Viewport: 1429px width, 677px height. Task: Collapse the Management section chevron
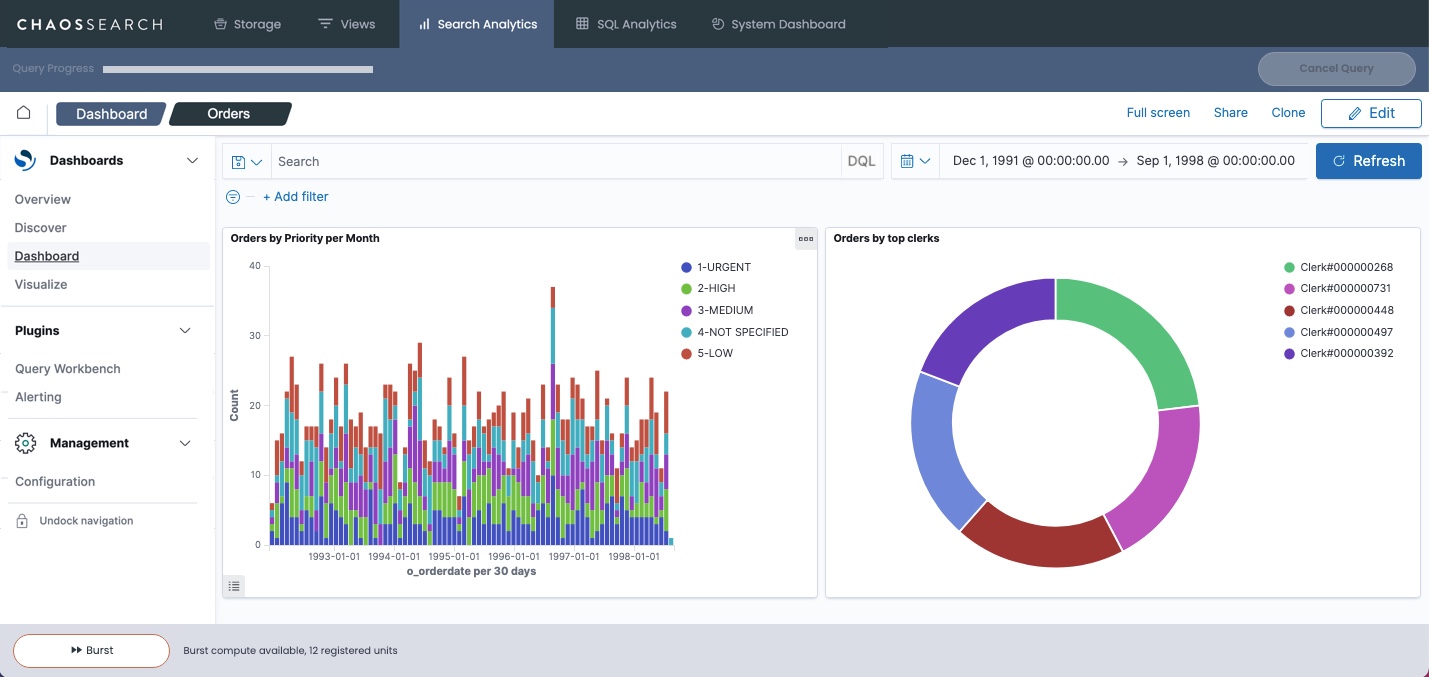tap(185, 443)
